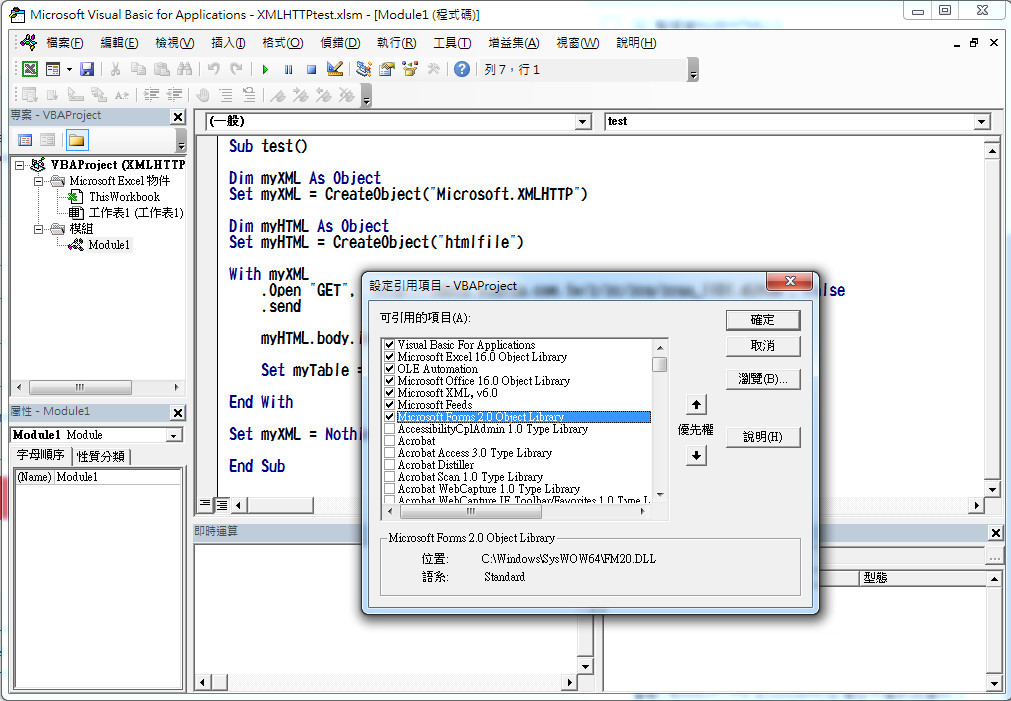Click the Copy toolbar icon

pyautogui.click(x=139, y=69)
